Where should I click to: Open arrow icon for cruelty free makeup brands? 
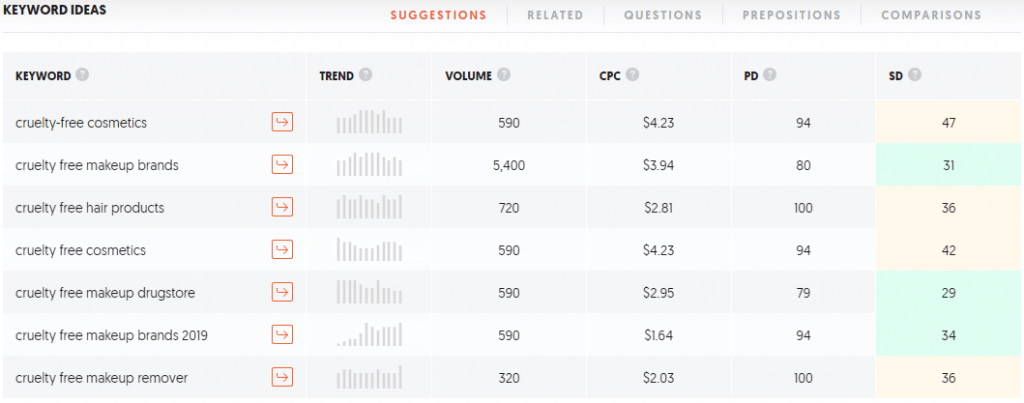click(282, 165)
